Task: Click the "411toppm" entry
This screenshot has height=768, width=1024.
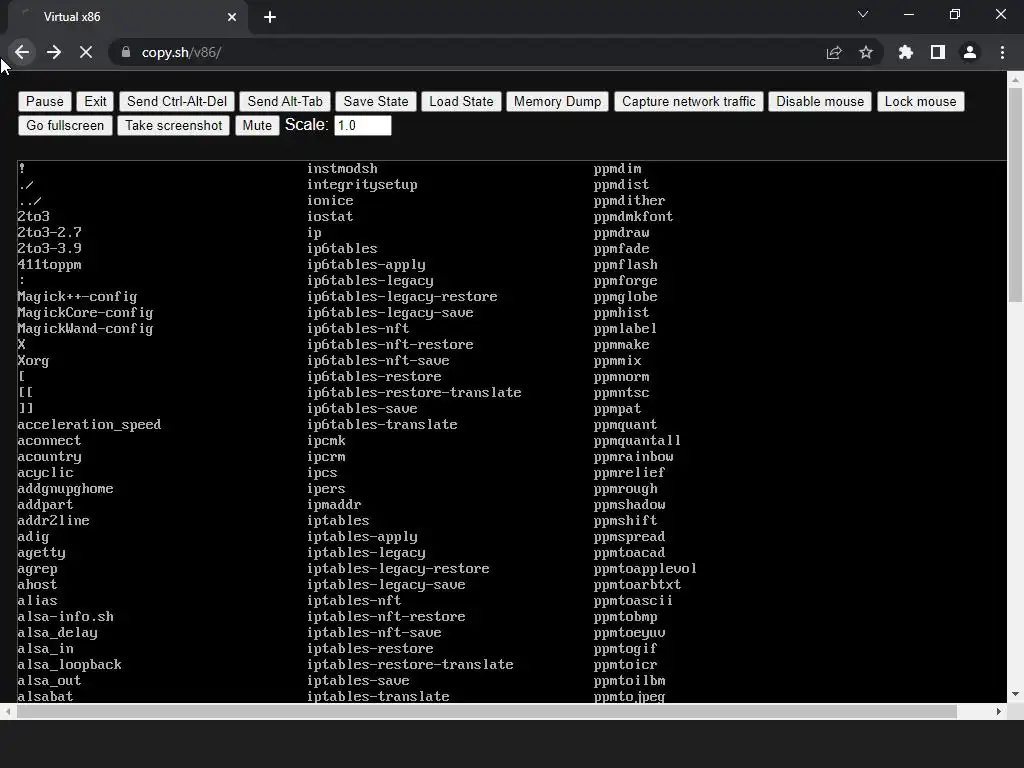Action: pyautogui.click(x=49, y=264)
